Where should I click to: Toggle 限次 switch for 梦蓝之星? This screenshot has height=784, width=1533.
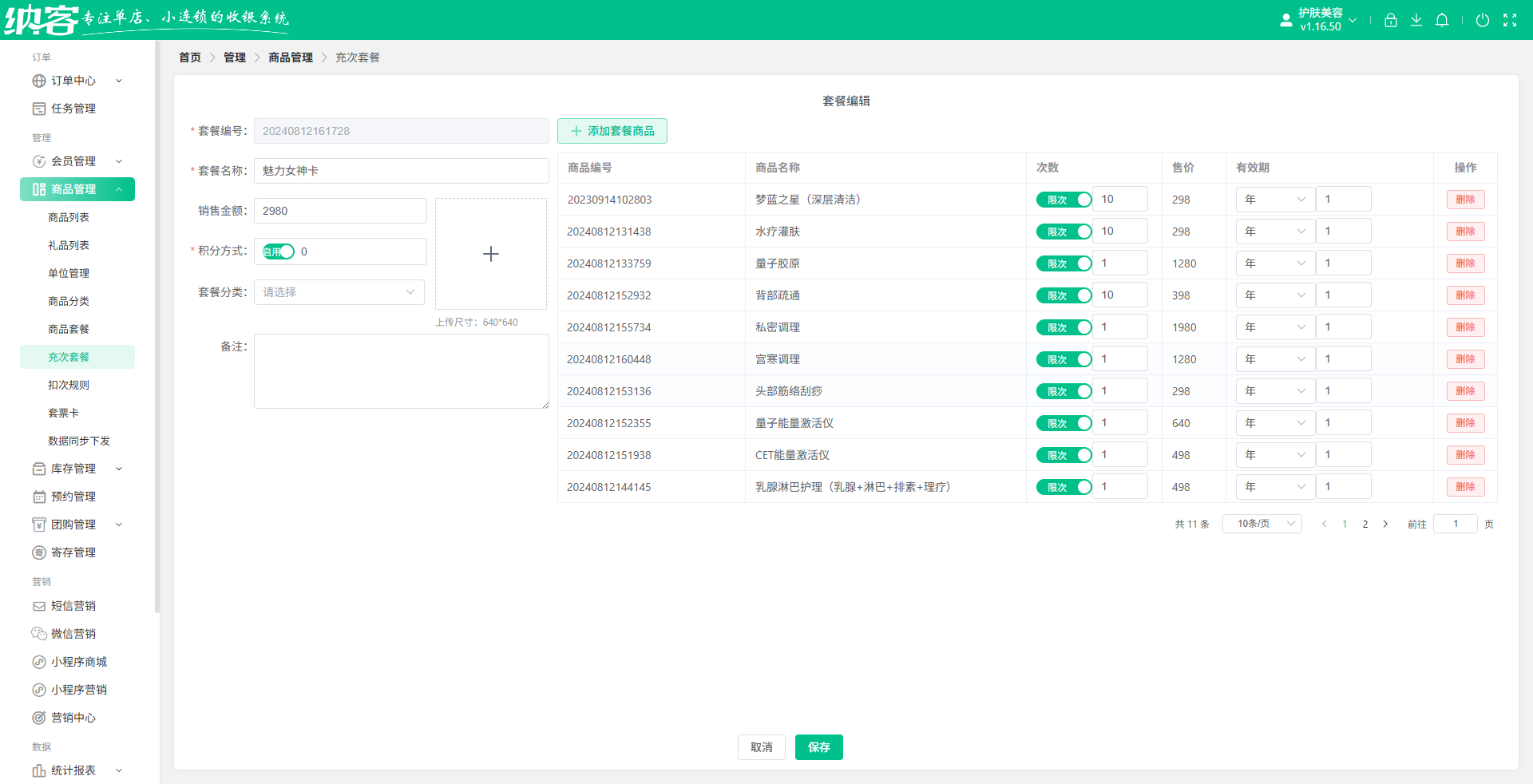[x=1064, y=200]
